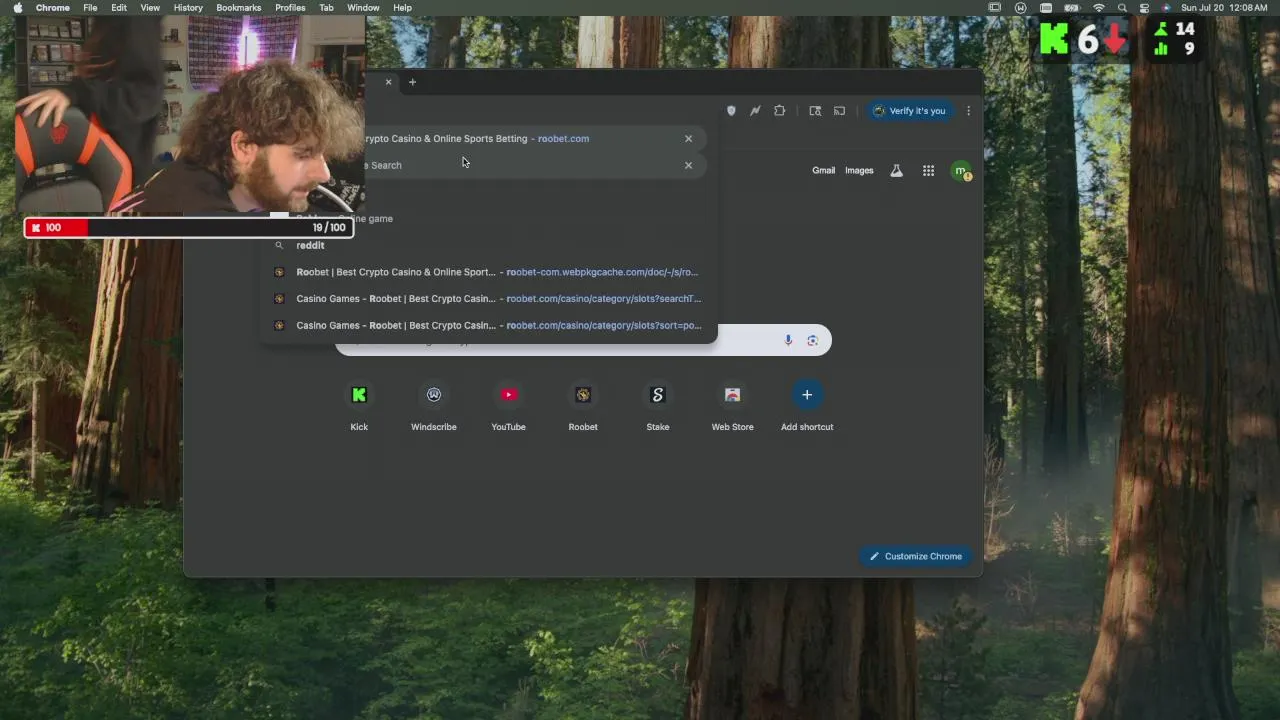This screenshot has width=1280, height=720.
Task: Click the Windscribe menu bar icon
Action: 1020,8
